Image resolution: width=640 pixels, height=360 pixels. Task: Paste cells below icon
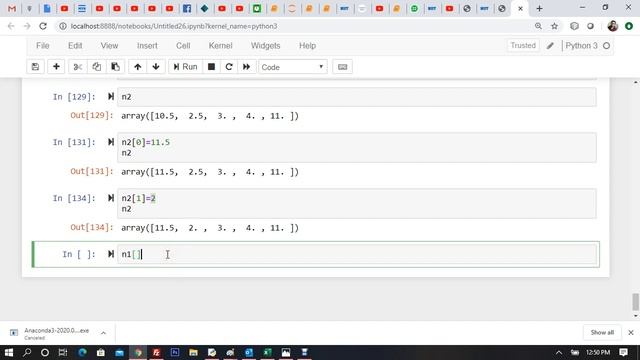click(116, 67)
